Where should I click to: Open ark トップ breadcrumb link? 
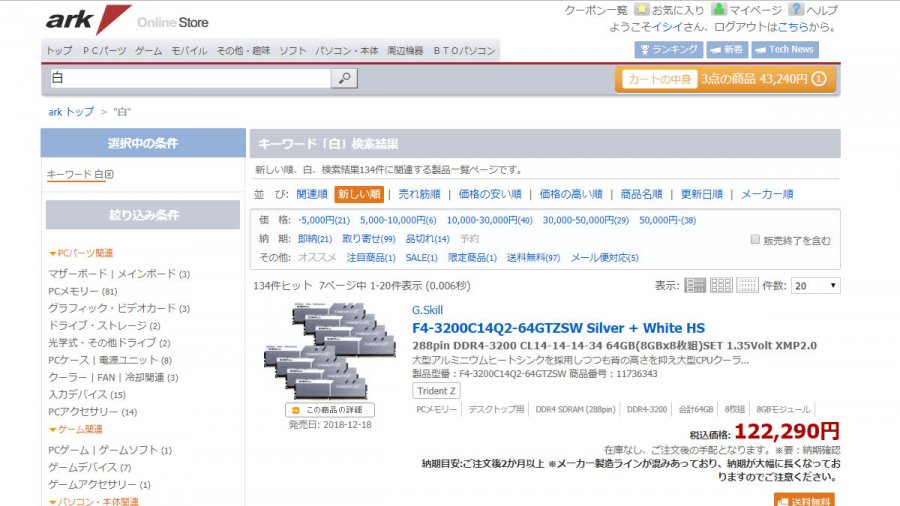point(71,111)
